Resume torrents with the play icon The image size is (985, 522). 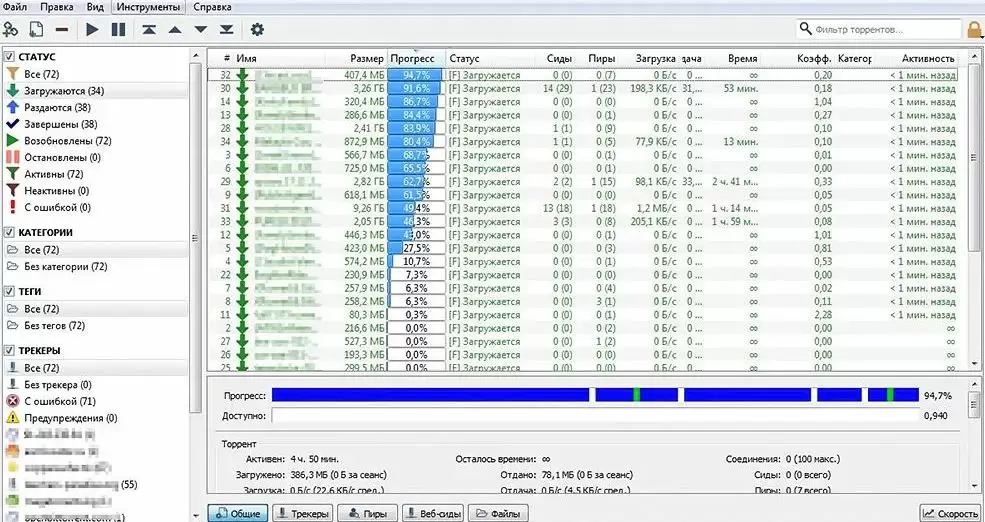(x=93, y=30)
